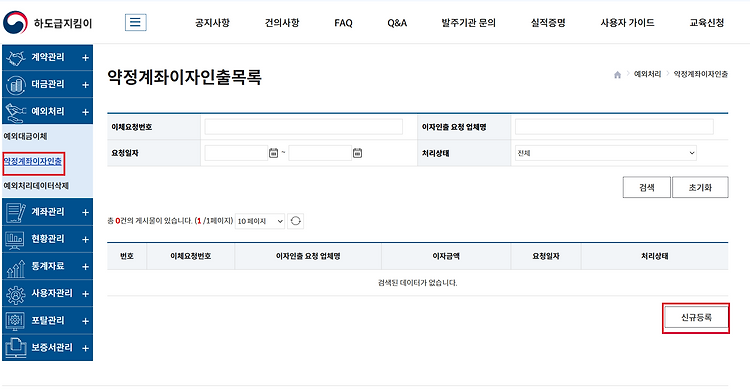Open the 처리상태 dropdown

click(606, 153)
